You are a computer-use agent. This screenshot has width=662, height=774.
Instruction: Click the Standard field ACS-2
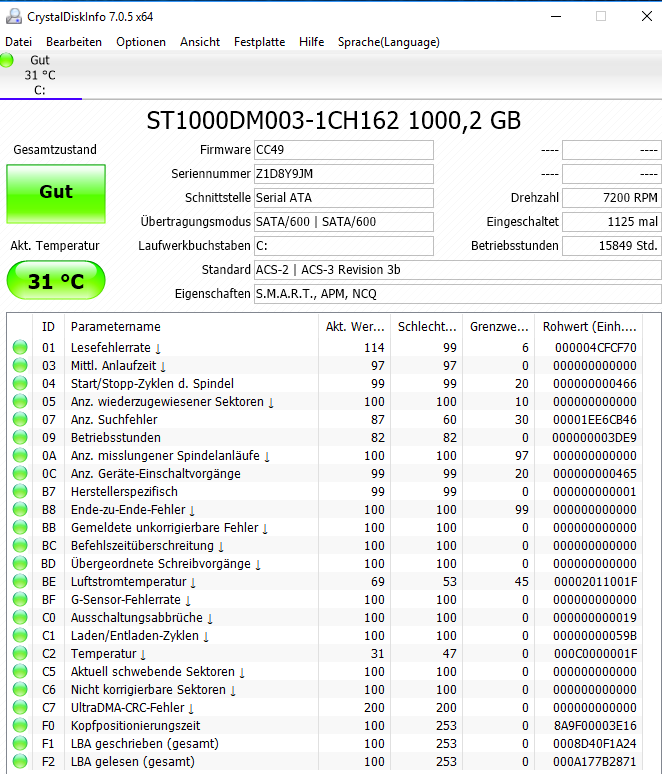(458, 270)
